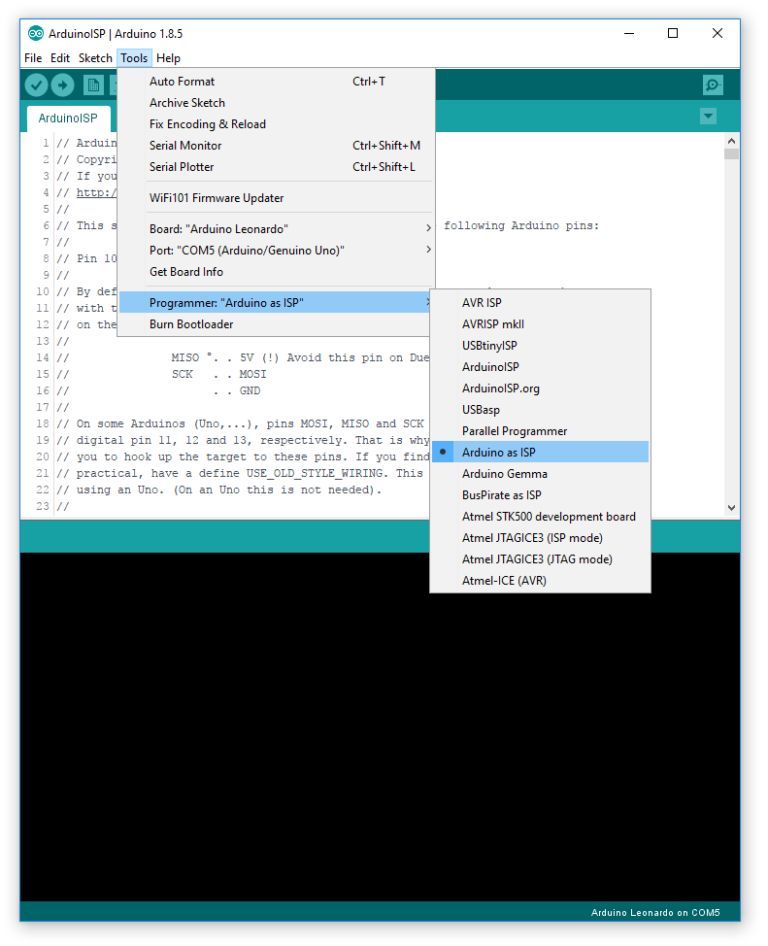This screenshot has height=946, width=768.
Task: Click "Arduino Leonardo on COM5" status text
Action: pyautogui.click(x=655, y=912)
